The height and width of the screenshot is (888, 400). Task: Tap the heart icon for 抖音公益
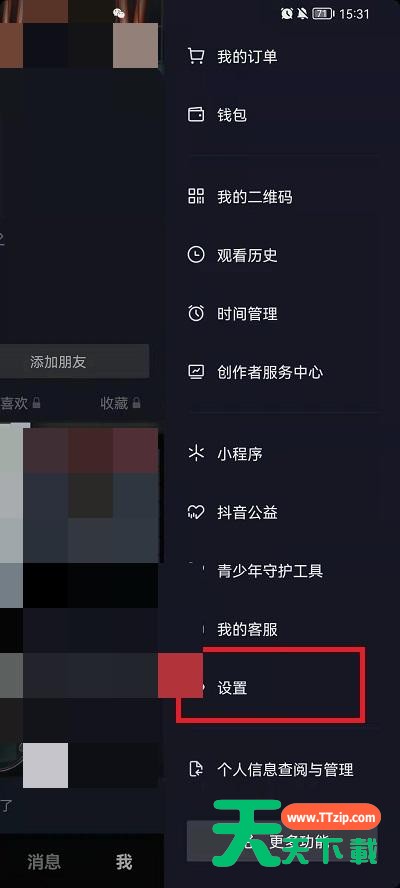195,513
